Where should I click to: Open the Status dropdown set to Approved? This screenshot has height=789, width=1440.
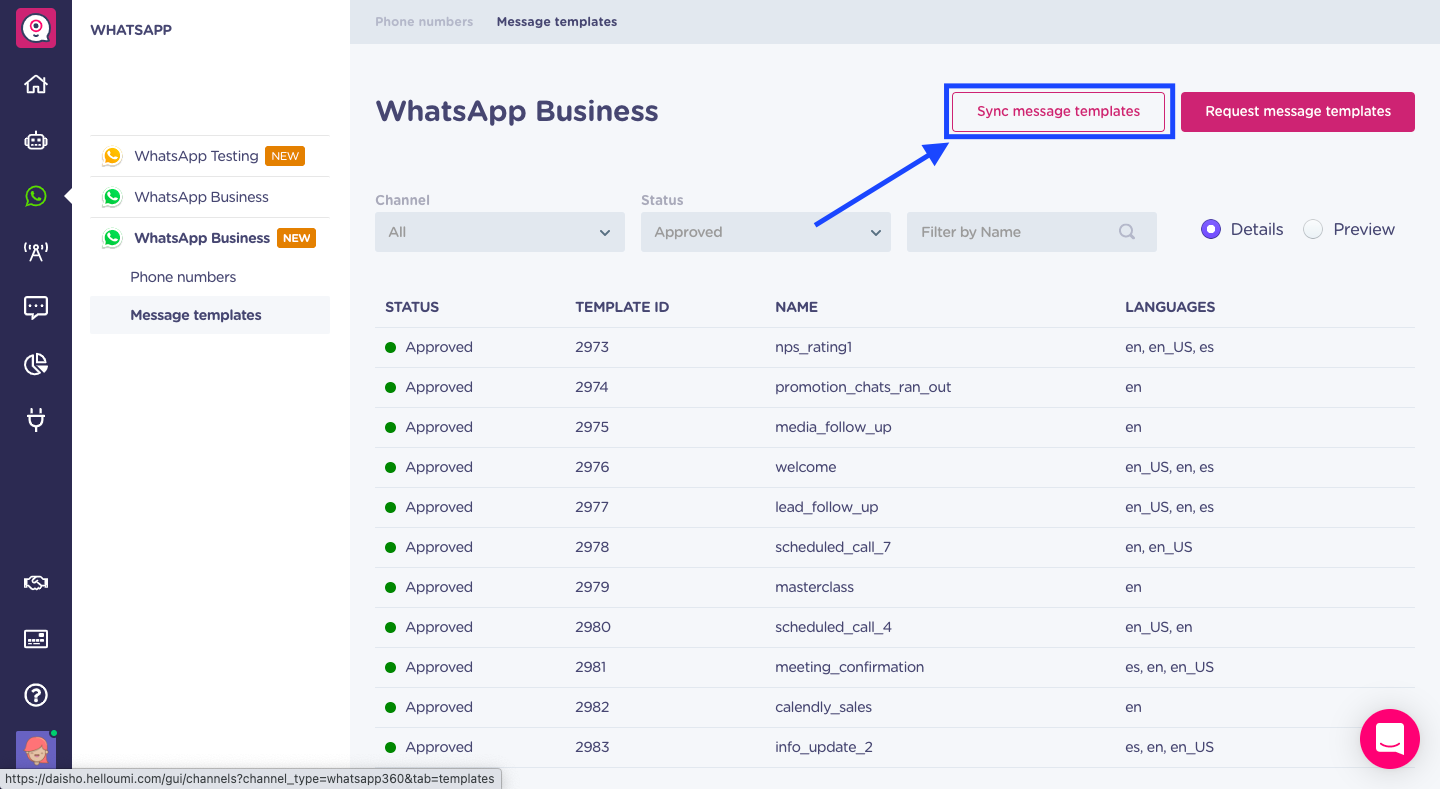[766, 232]
